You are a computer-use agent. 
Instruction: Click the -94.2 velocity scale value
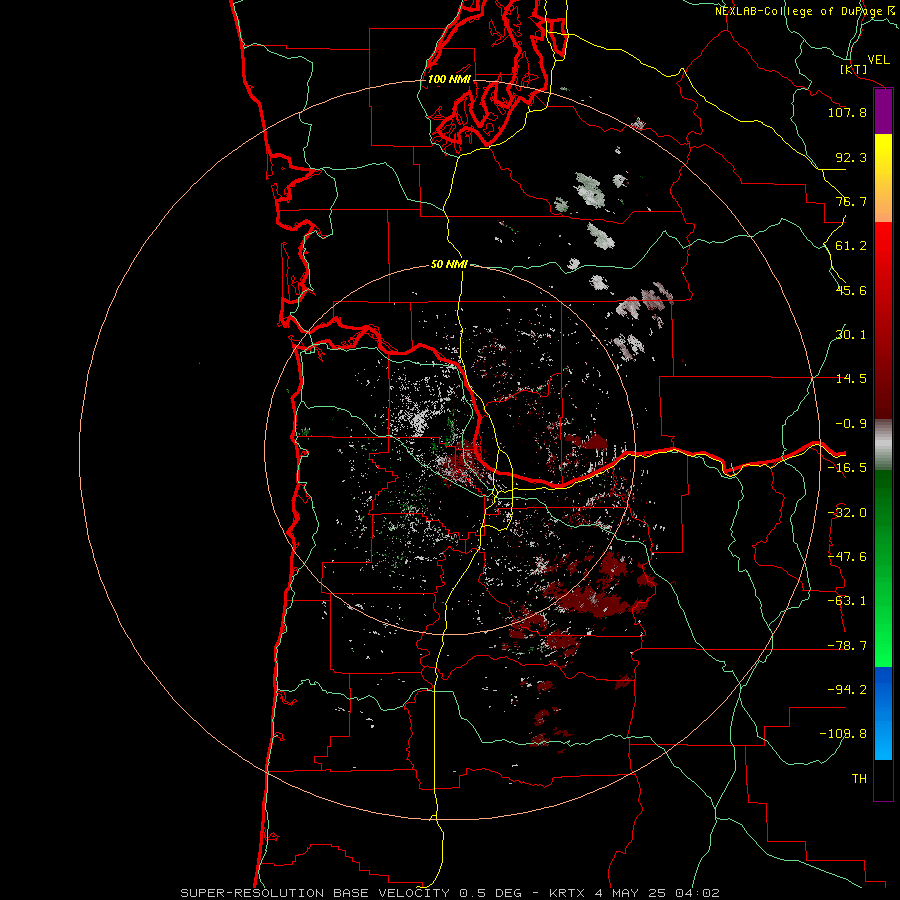(x=847, y=689)
